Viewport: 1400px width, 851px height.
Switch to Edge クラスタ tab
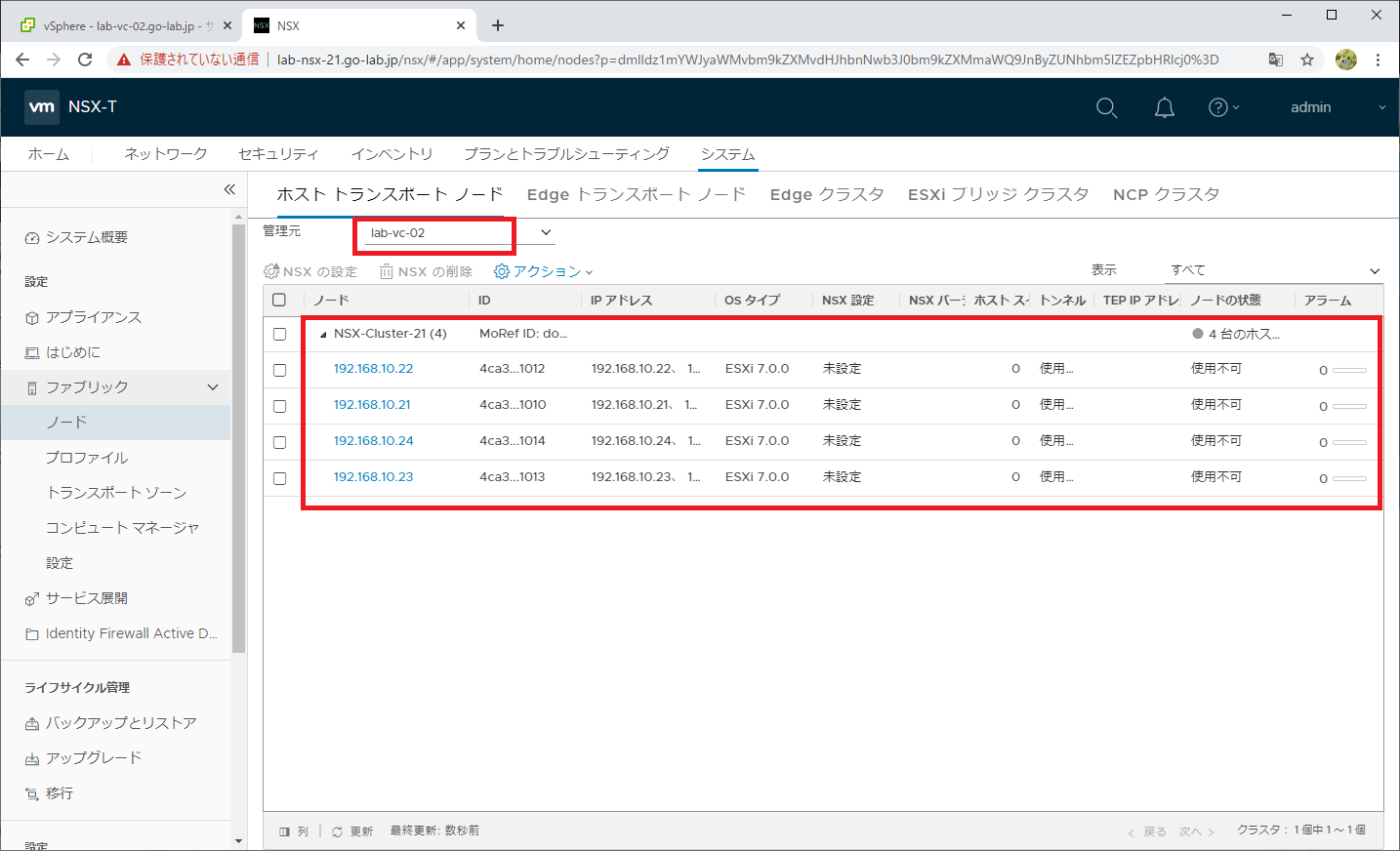(826, 194)
